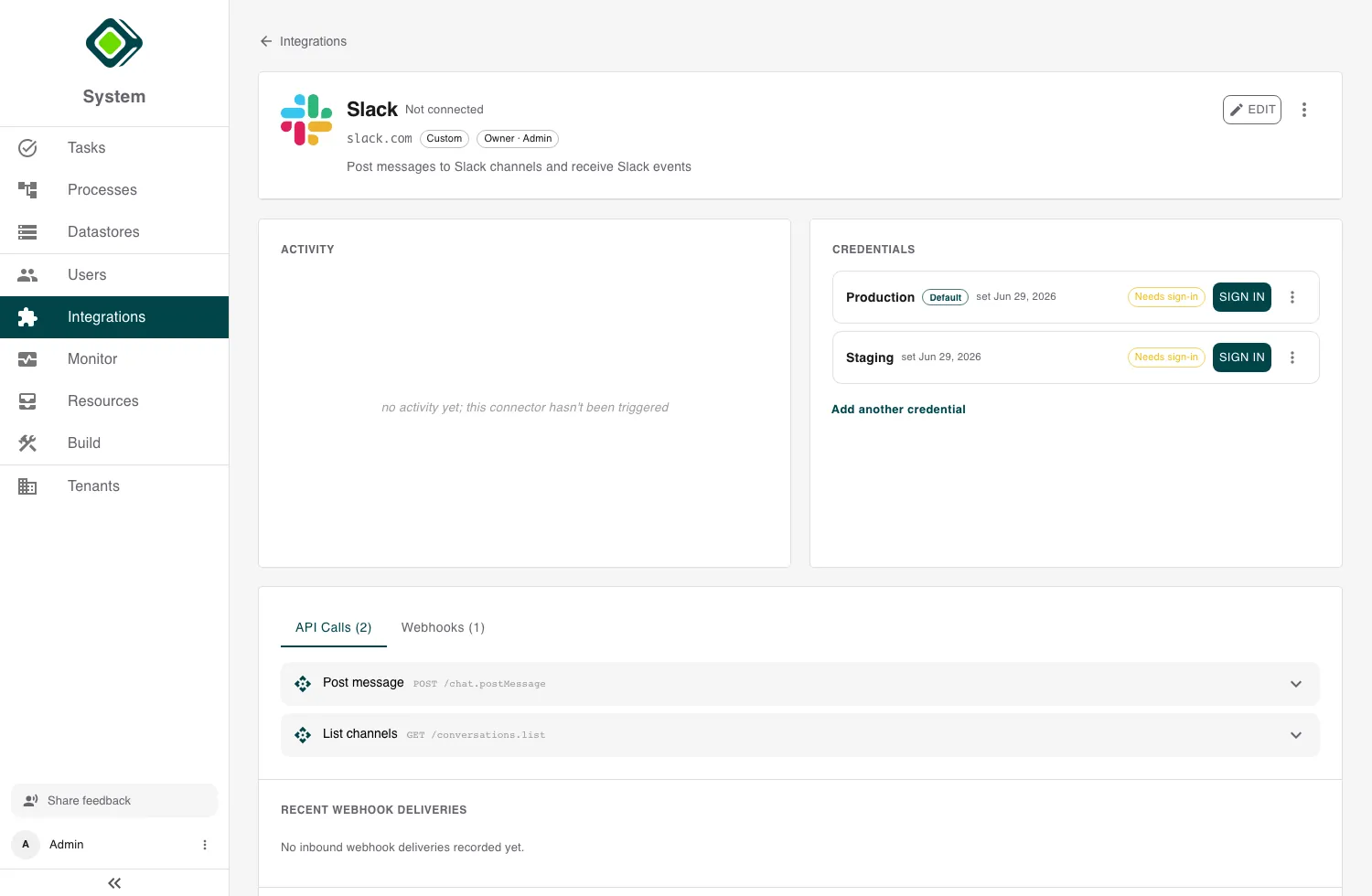The image size is (1372, 896).
Task: Select the Monitor menu item
Action: click(114, 359)
